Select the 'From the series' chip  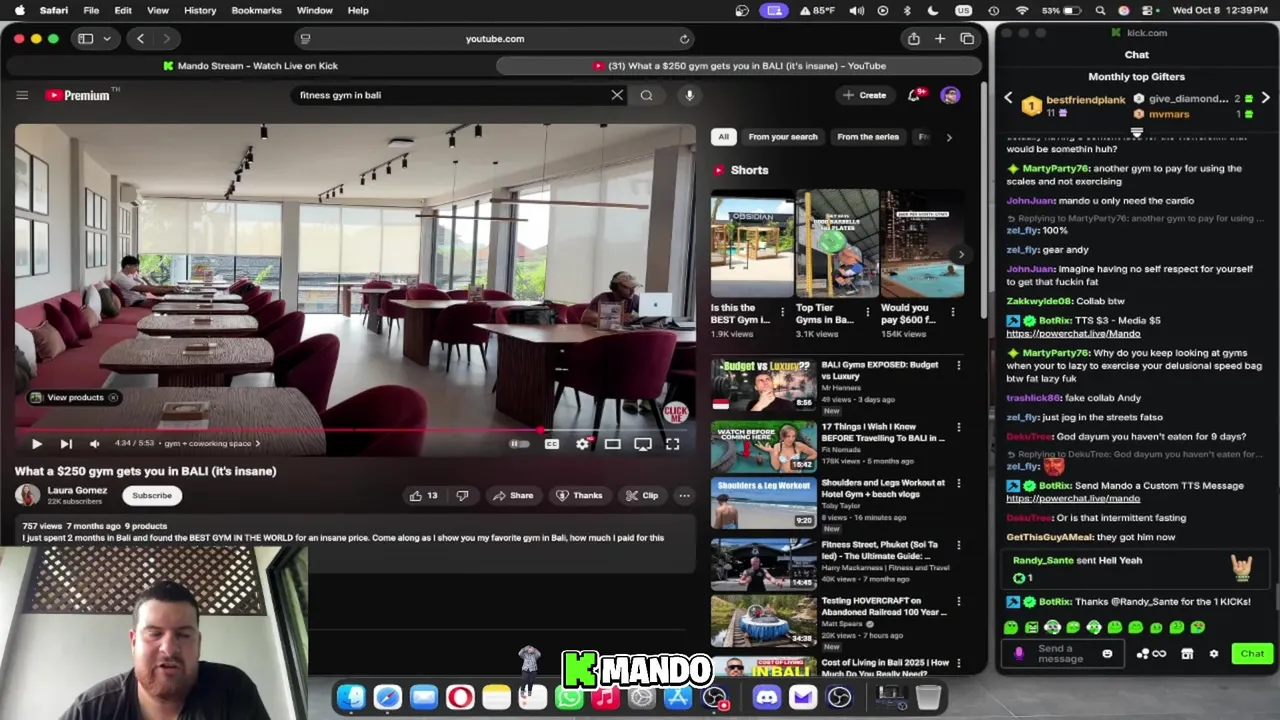pos(868,137)
